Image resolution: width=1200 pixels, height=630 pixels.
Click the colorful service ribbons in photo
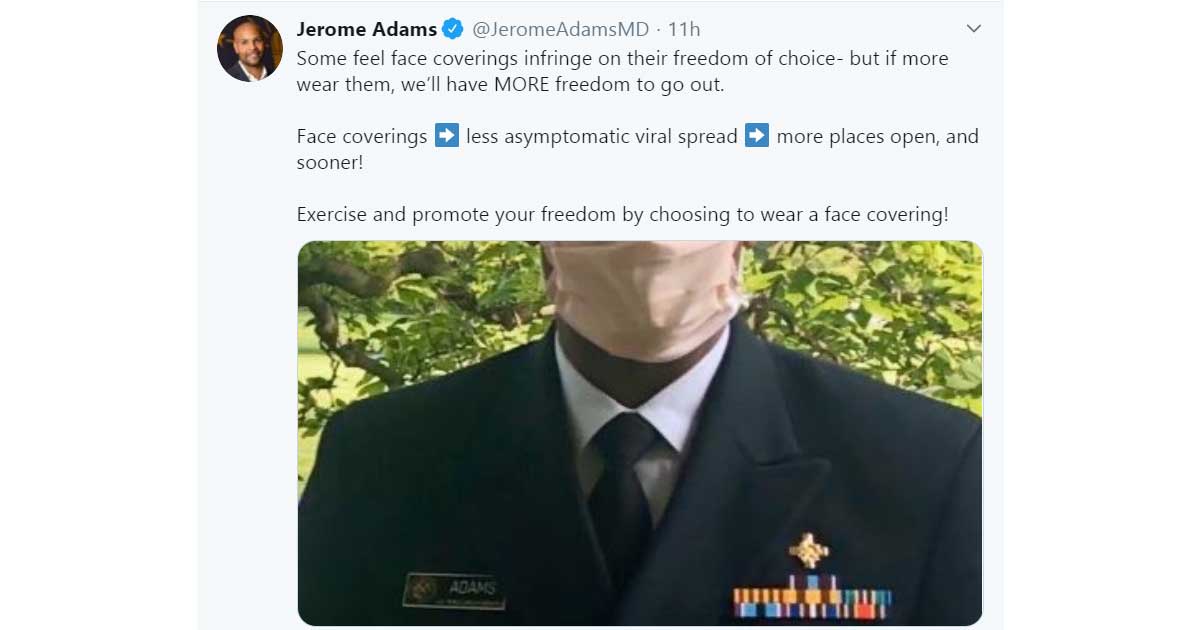pos(812,597)
